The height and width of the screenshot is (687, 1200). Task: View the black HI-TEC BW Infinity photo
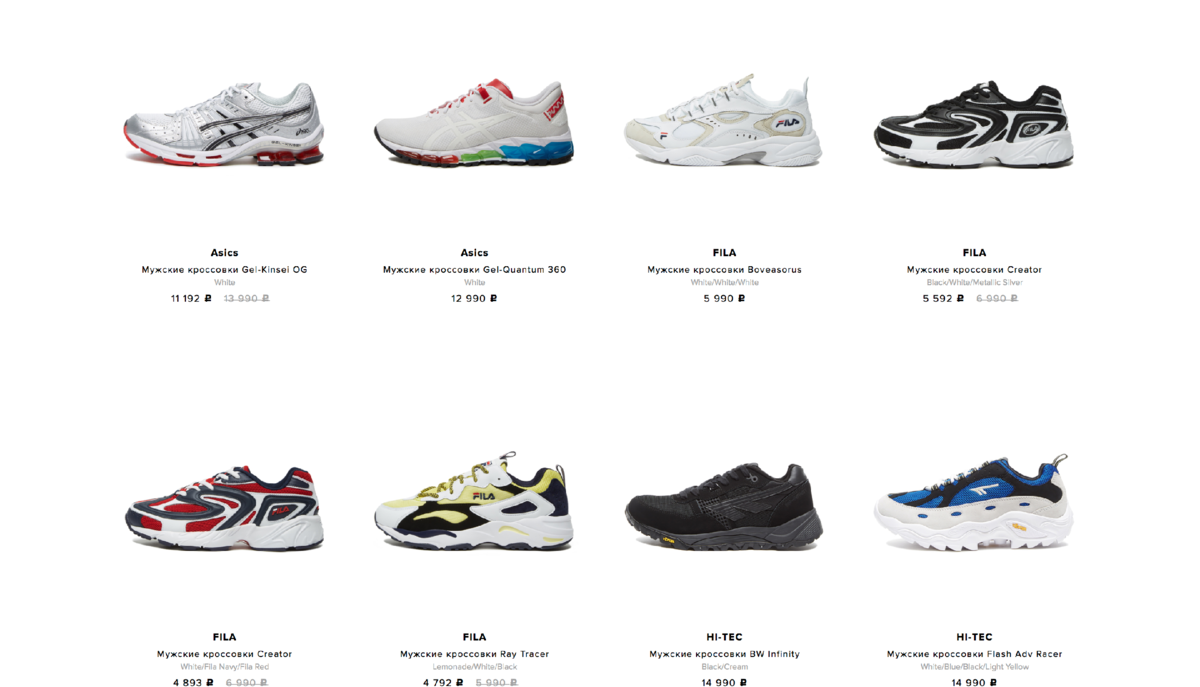pyautogui.click(x=724, y=507)
